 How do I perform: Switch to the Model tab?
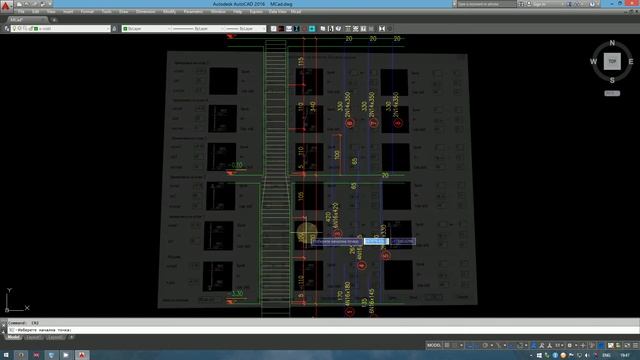pos(13,338)
